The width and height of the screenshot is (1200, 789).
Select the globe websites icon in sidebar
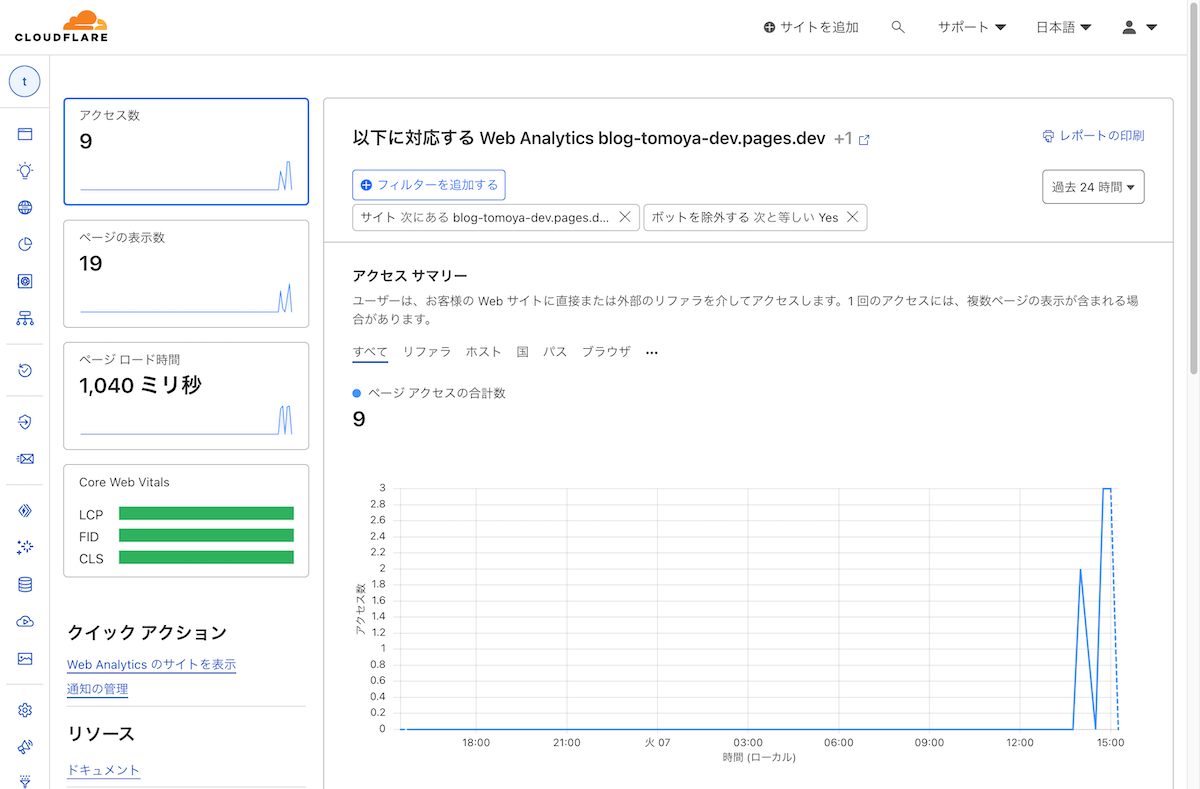(24, 207)
